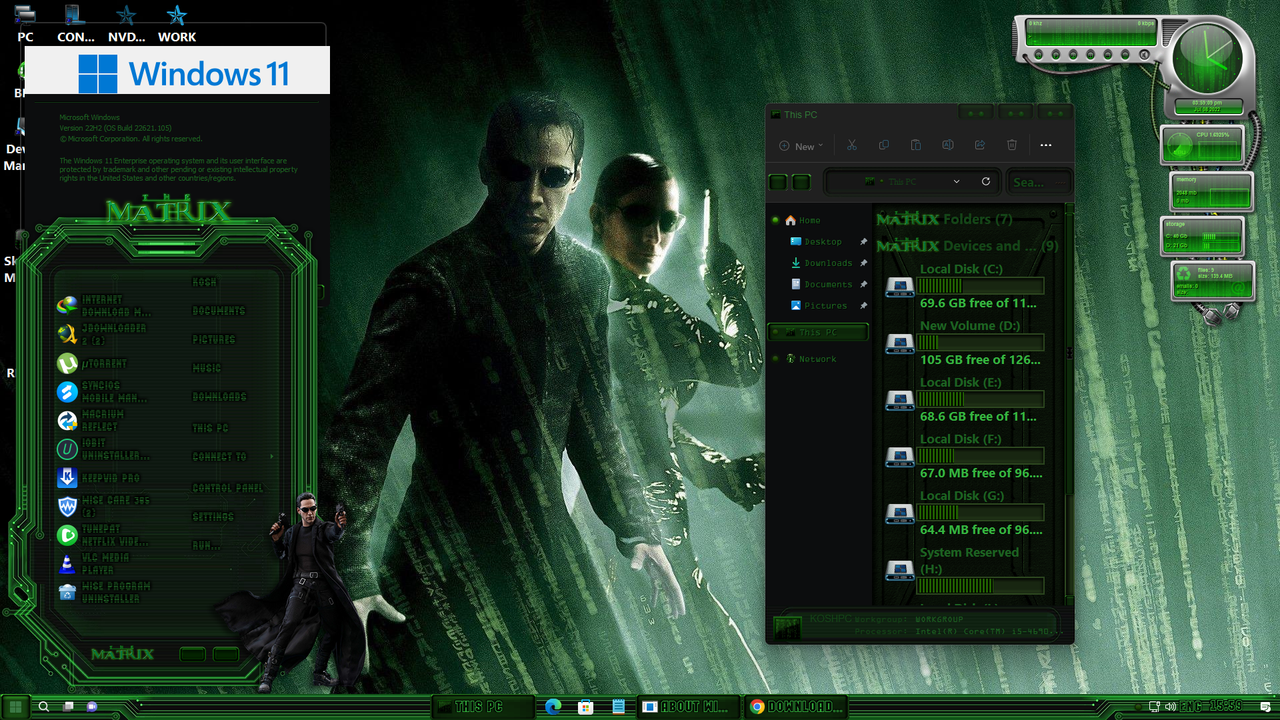Open Microsoft Edge from taskbar
1280x720 pixels.
coord(553,706)
